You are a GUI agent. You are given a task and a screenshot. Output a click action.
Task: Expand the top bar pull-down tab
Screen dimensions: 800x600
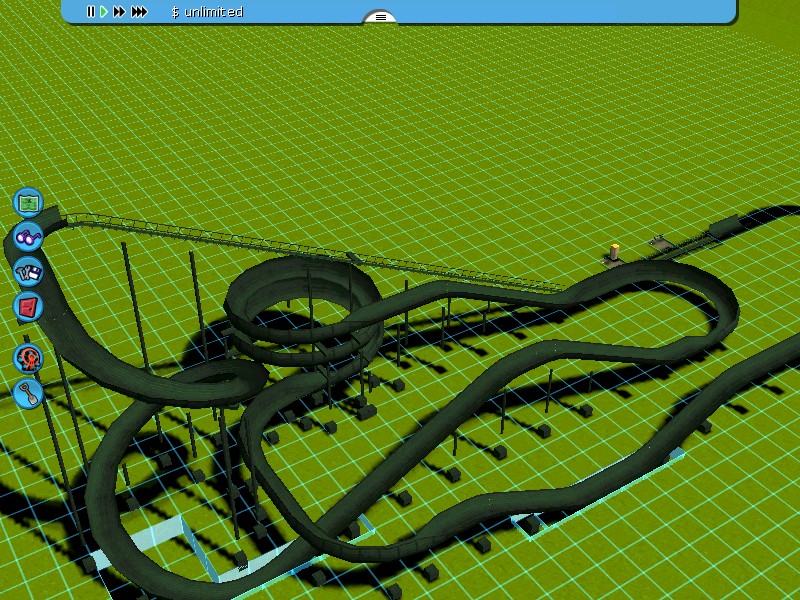[380, 17]
